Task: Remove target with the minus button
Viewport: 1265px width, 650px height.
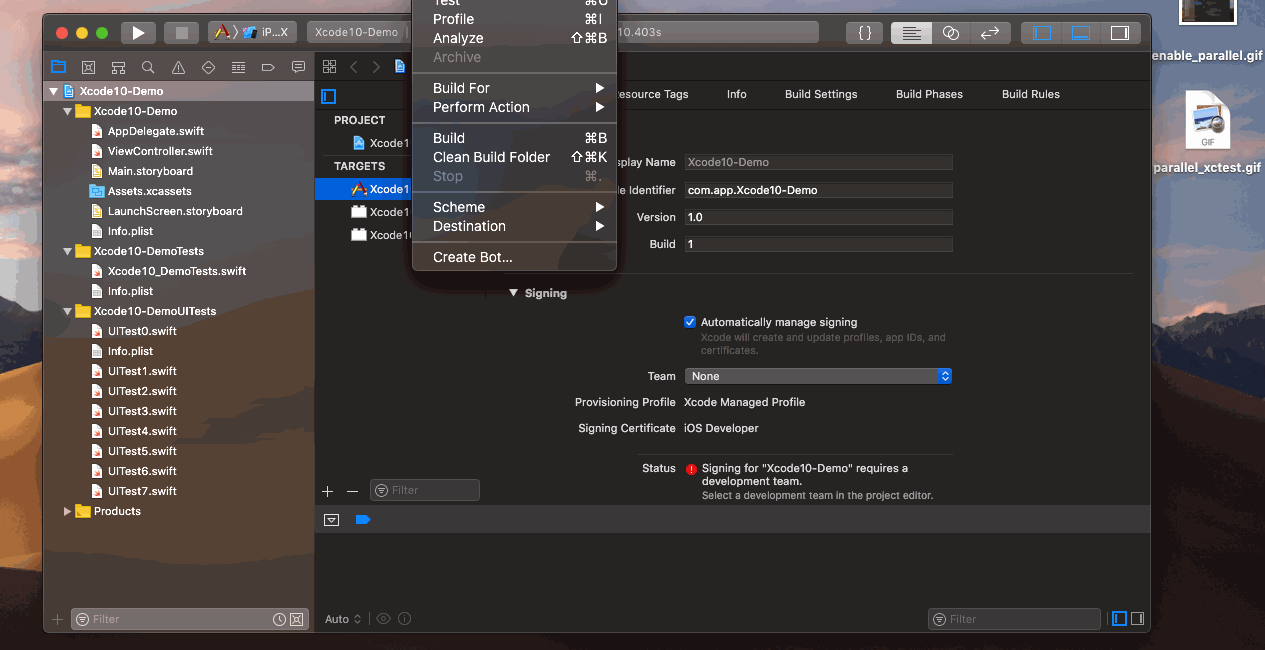Action: 352,491
